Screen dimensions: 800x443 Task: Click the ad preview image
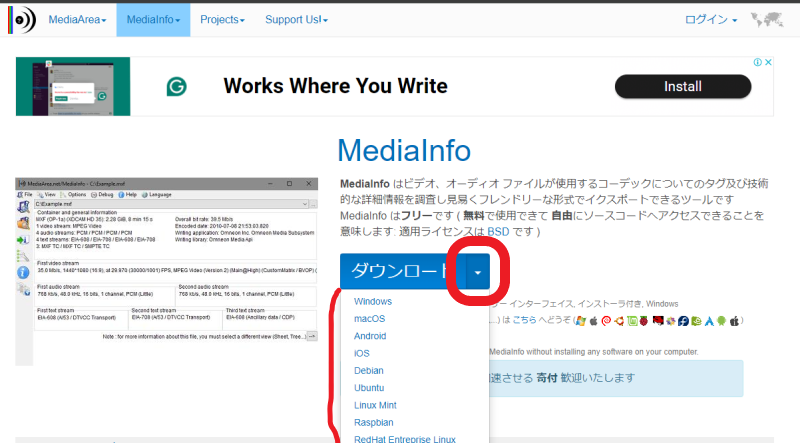[73, 86]
